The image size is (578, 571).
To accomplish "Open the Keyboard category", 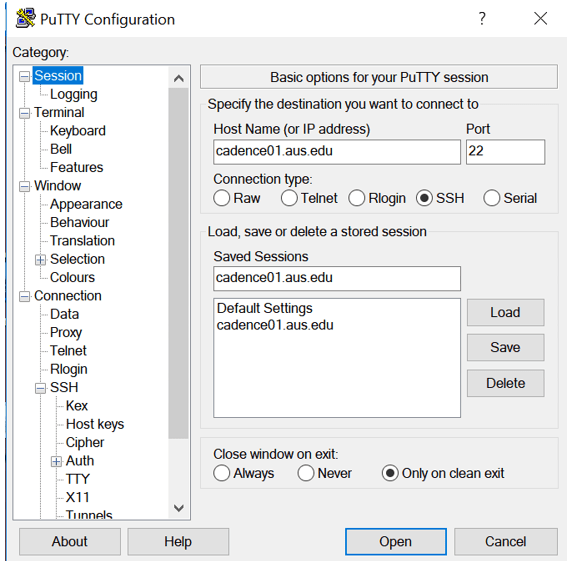I will (x=78, y=131).
